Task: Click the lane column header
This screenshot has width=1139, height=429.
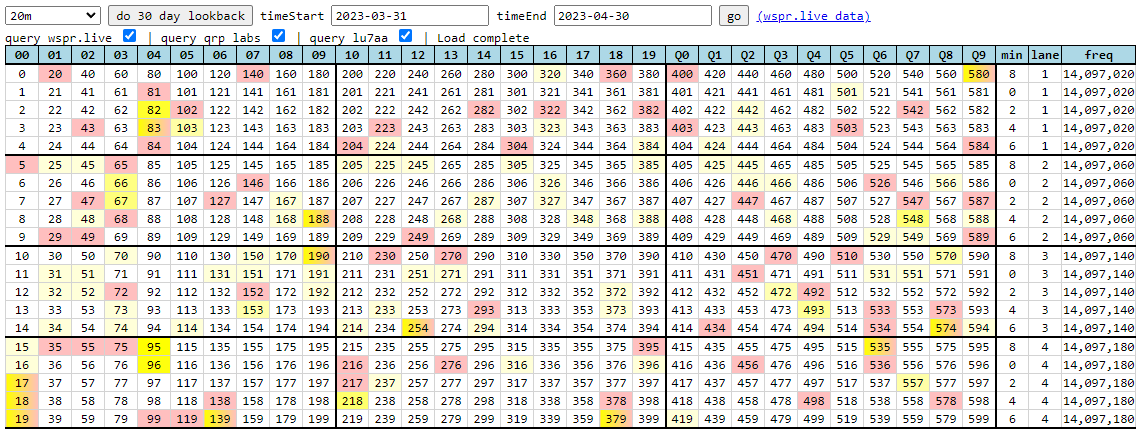Action: click(1045, 55)
